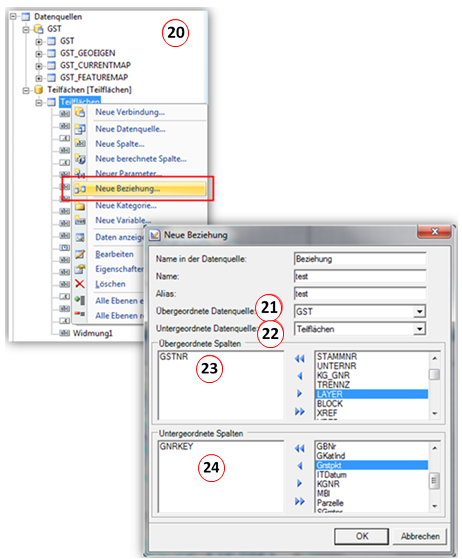462x559 pixels.
Task: Click the Bearbeiten pencil icon
Action: (80, 254)
